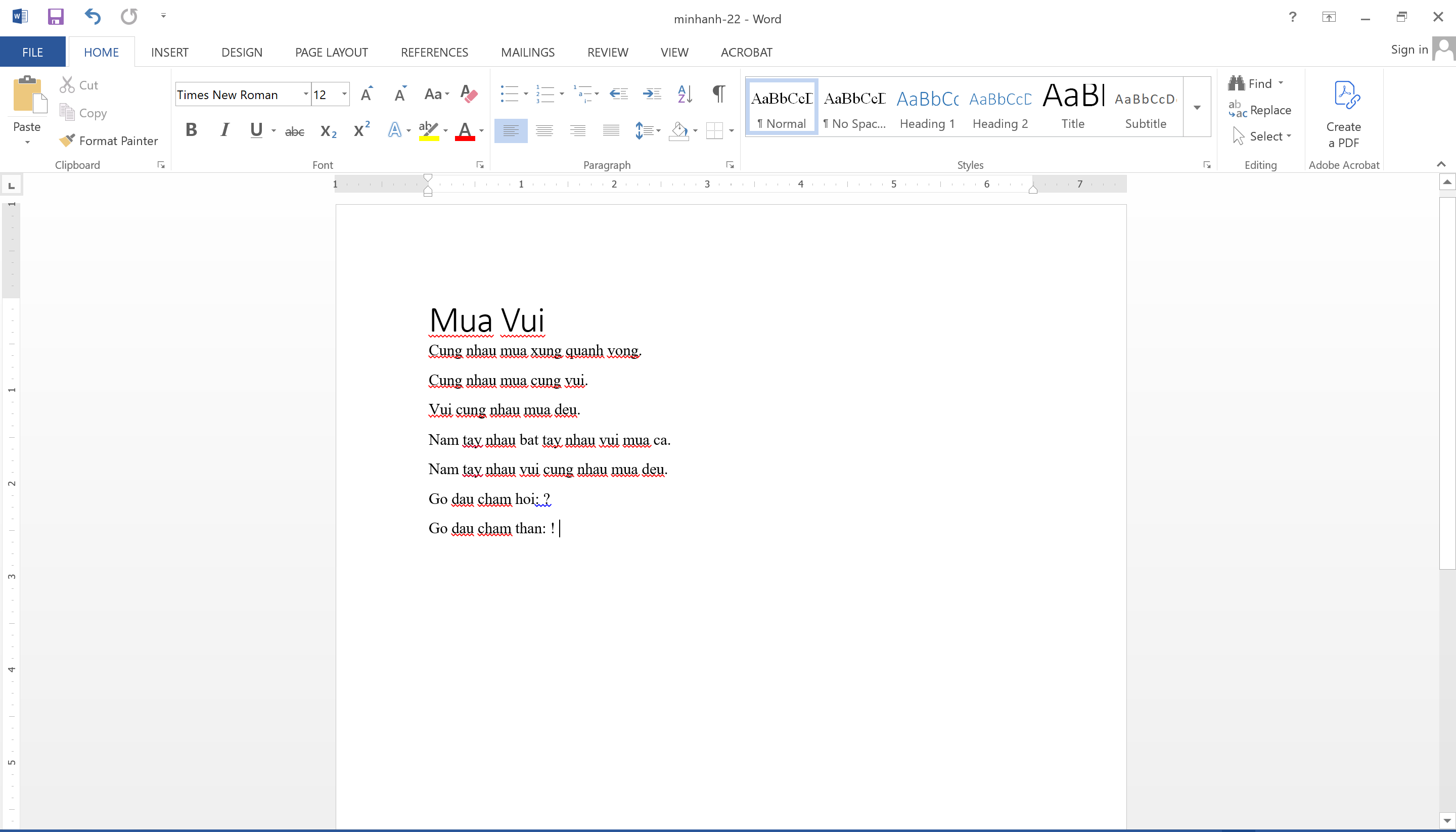This screenshot has height=832, width=1456.
Task: Toggle Italic formatting
Action: pos(224,130)
